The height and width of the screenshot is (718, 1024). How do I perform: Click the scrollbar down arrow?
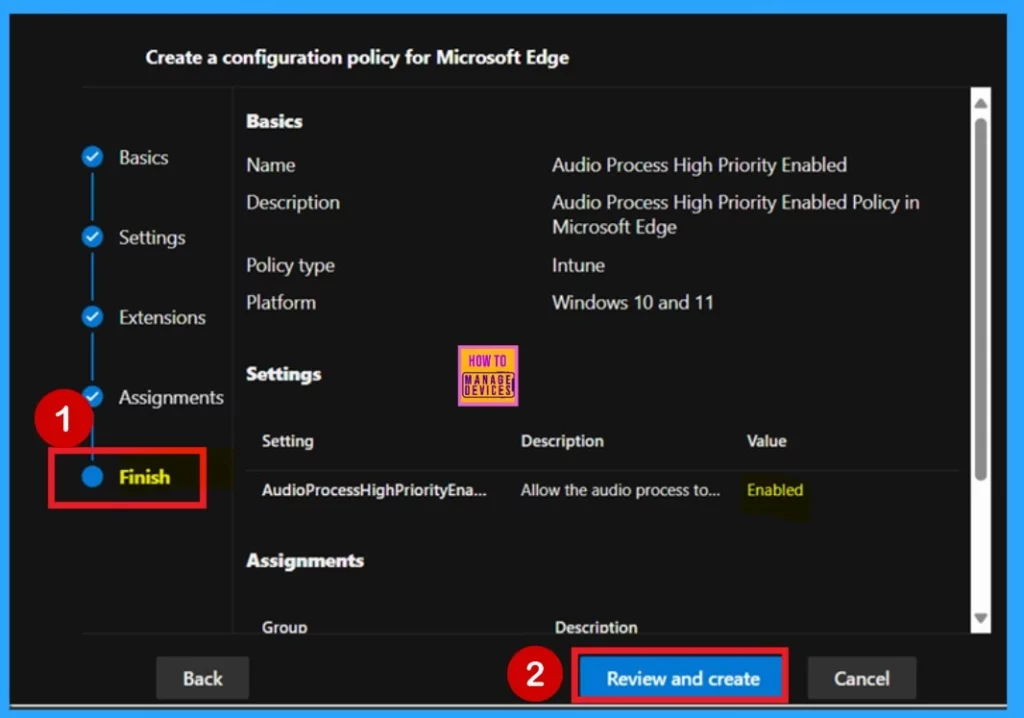(980, 617)
